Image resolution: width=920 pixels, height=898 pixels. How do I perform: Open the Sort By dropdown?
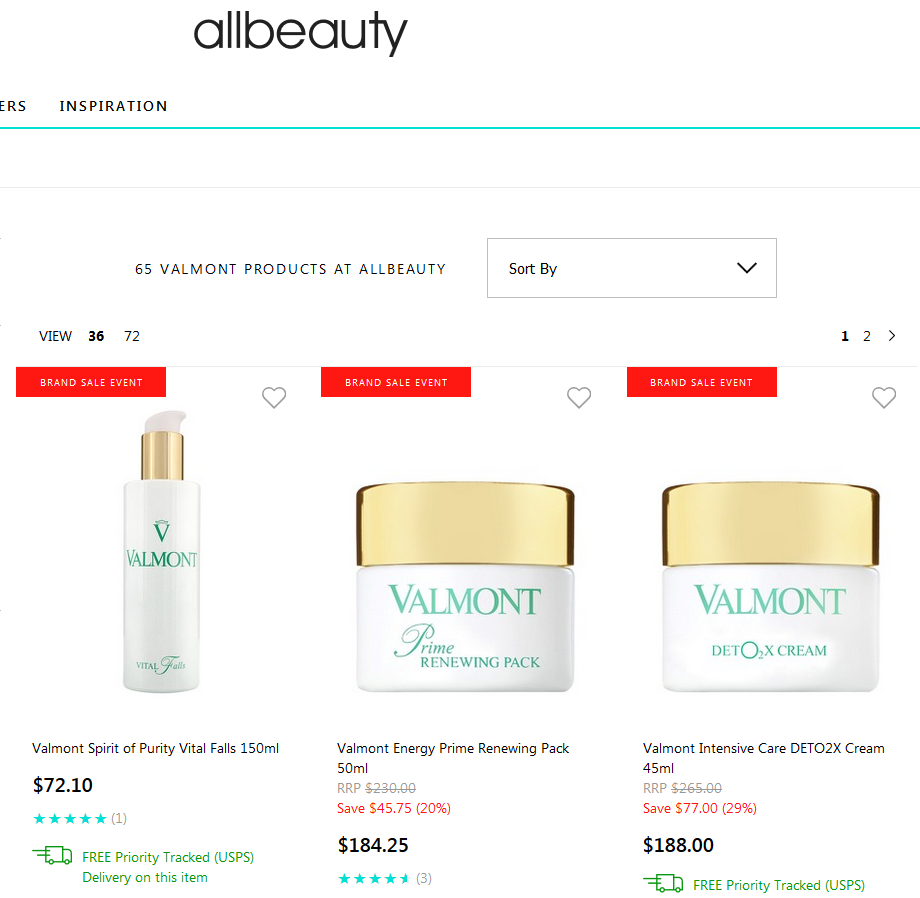(x=632, y=268)
